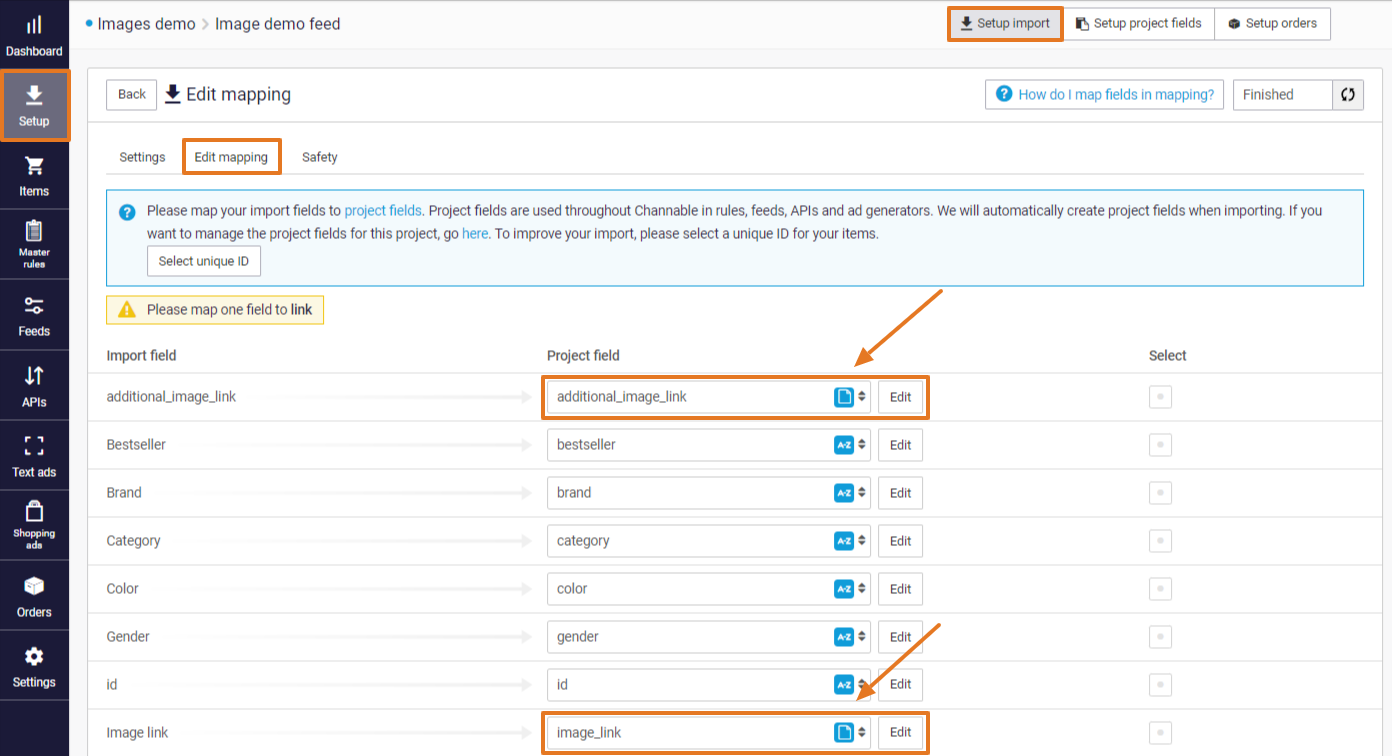The image size is (1392, 756).
Task: Navigate to the Feeds section
Action: tap(34, 314)
